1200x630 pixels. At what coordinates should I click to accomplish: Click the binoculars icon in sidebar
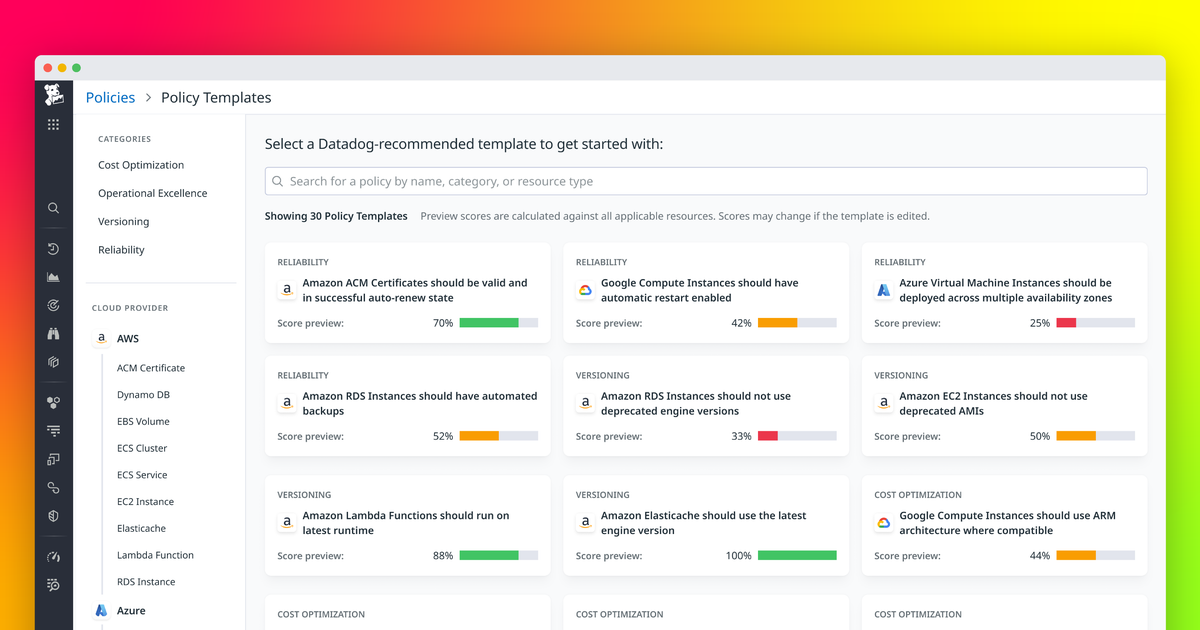54,334
